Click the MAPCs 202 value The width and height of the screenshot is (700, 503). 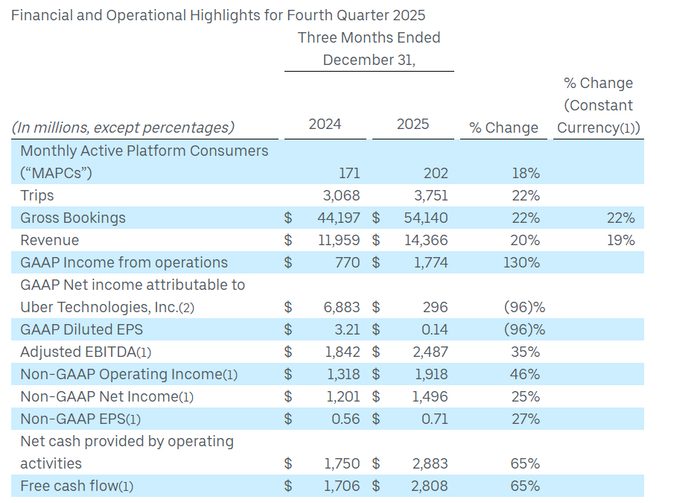(x=435, y=173)
